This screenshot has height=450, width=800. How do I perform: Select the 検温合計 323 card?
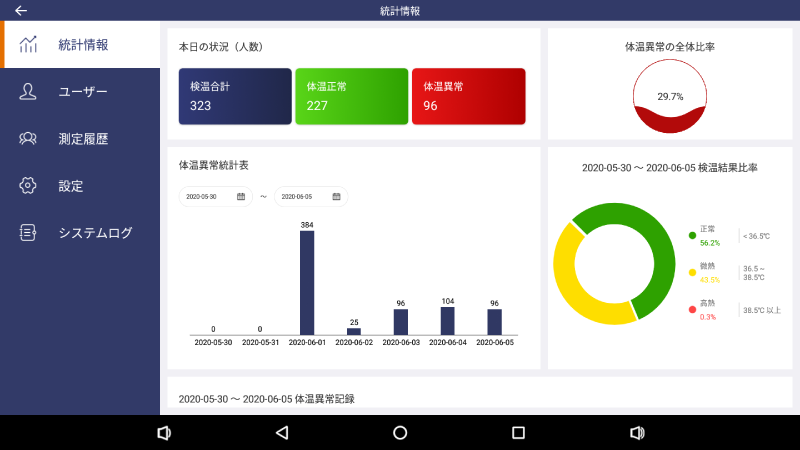pyautogui.click(x=235, y=96)
